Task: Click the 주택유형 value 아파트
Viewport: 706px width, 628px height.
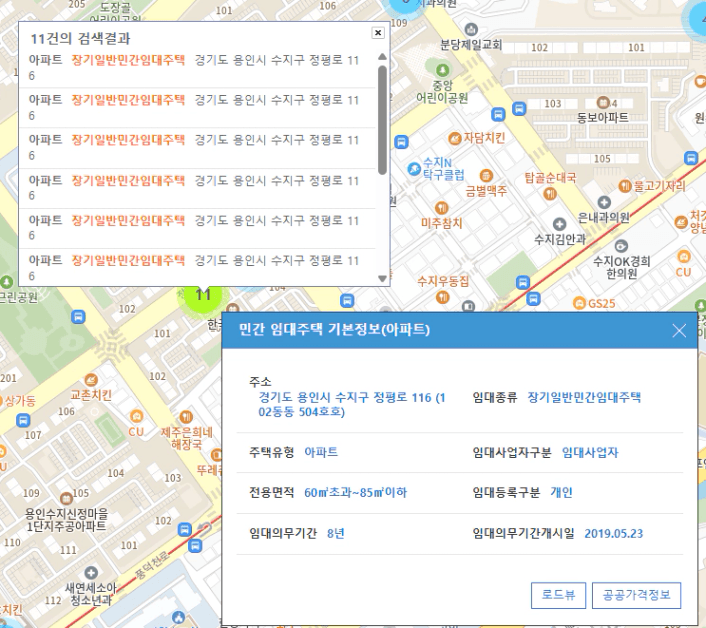Action: coord(321,452)
